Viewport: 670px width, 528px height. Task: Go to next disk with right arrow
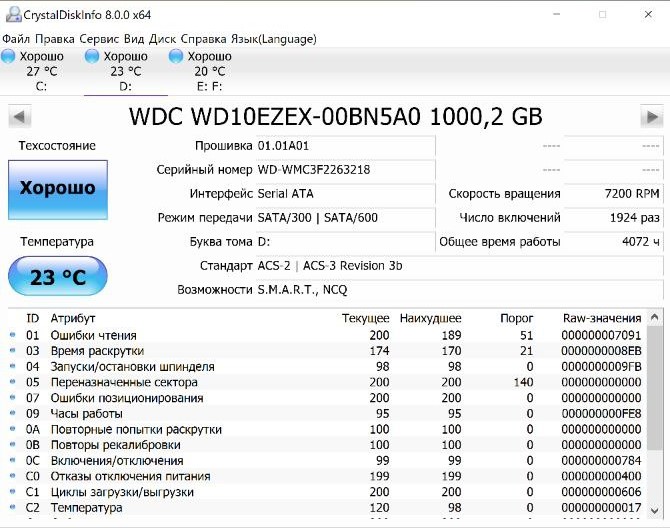[652, 117]
